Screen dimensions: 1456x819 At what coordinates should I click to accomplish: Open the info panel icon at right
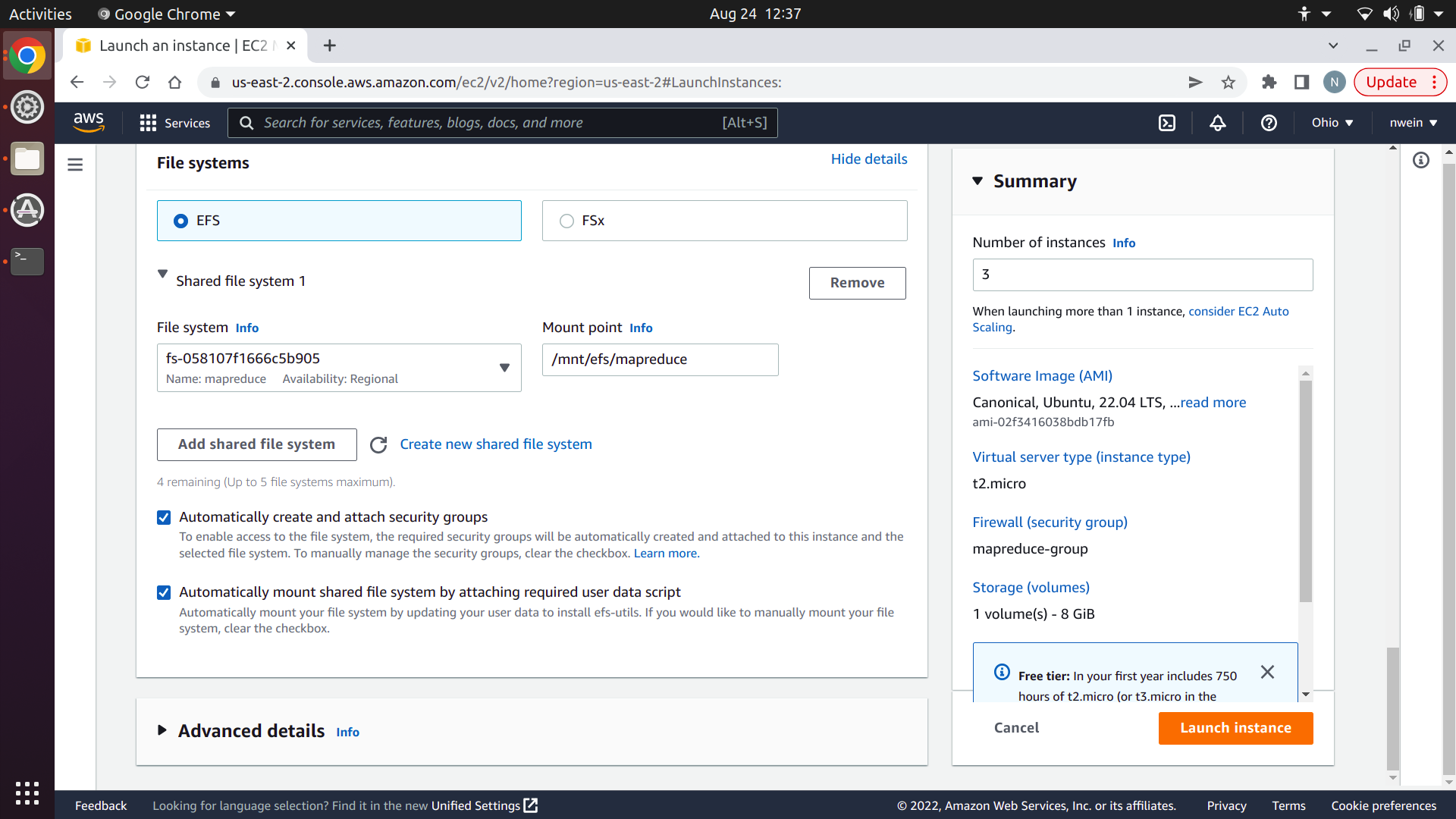(1421, 160)
